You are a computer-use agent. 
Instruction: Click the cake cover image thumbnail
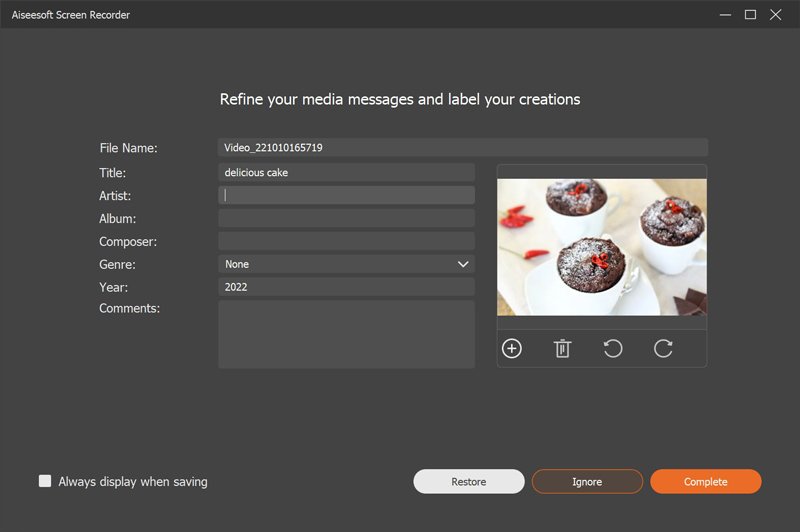point(602,247)
